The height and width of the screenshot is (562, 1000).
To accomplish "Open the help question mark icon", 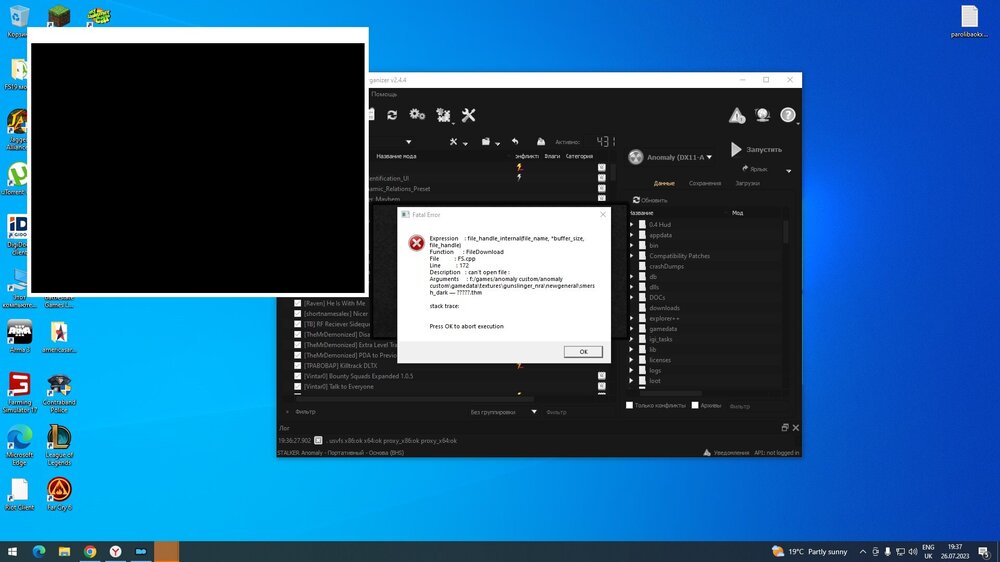I will [788, 116].
